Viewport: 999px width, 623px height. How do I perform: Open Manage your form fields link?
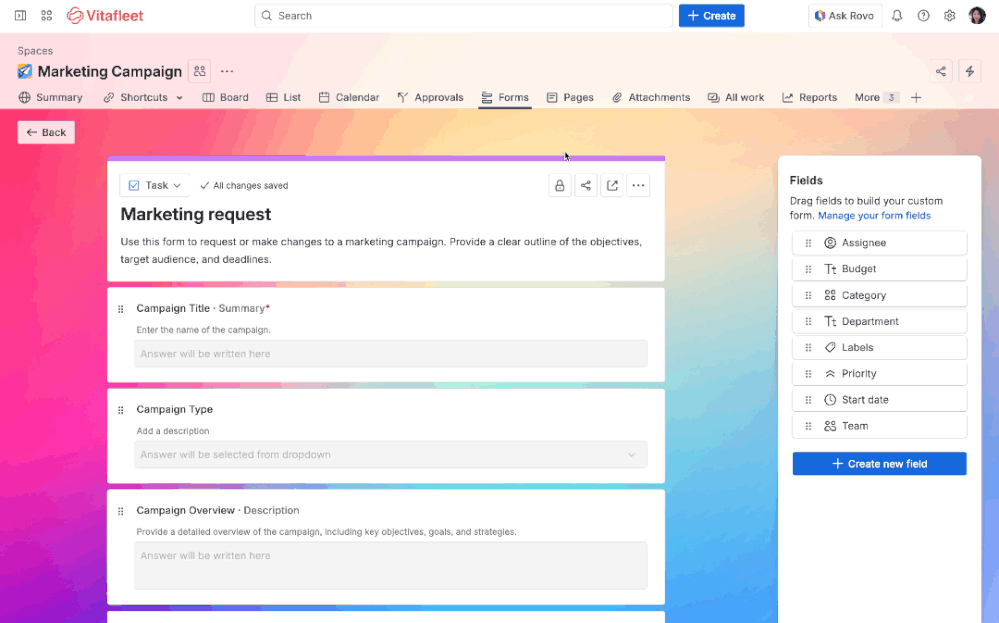pos(874,215)
